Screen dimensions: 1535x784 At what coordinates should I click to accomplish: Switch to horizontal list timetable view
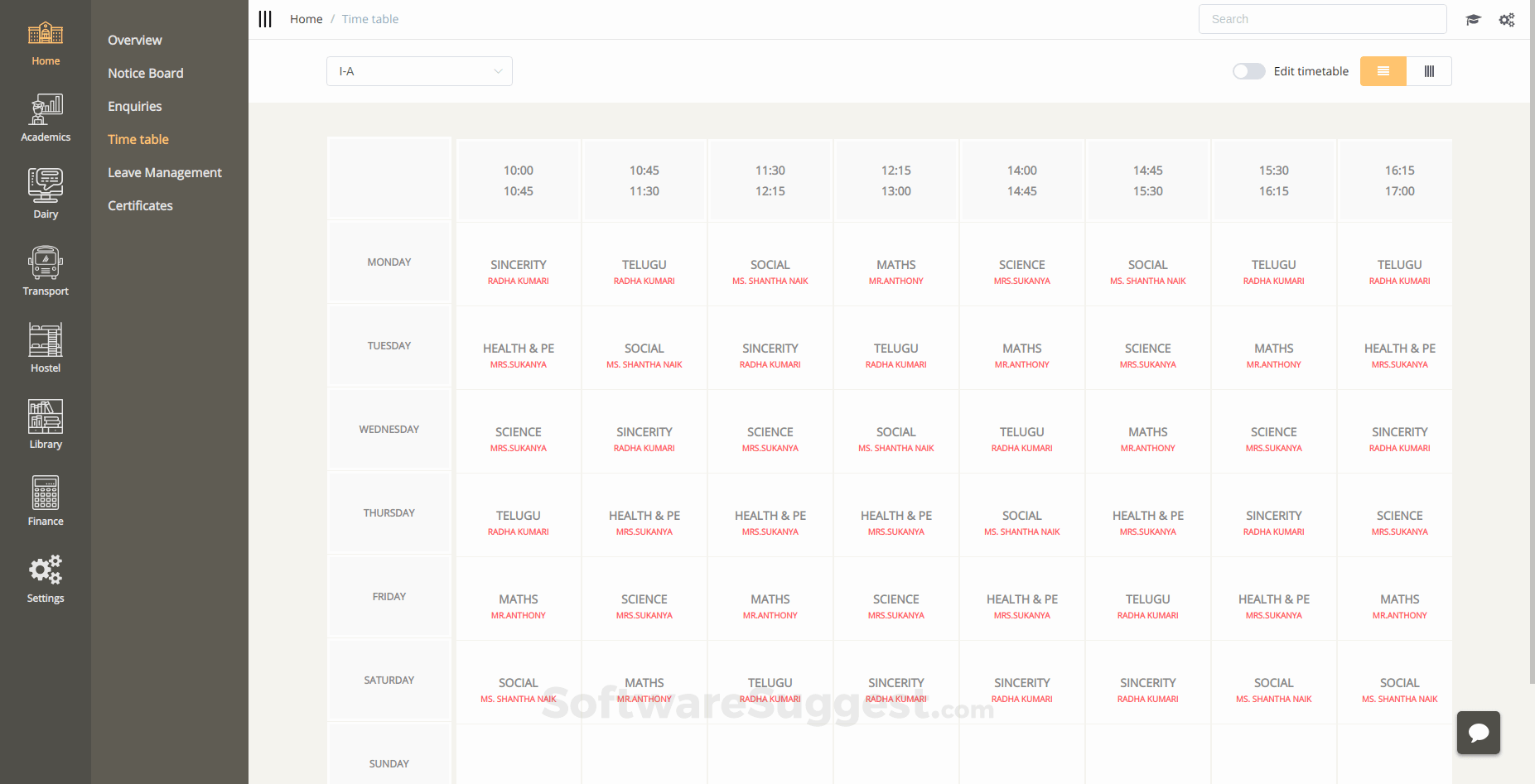[x=1383, y=71]
